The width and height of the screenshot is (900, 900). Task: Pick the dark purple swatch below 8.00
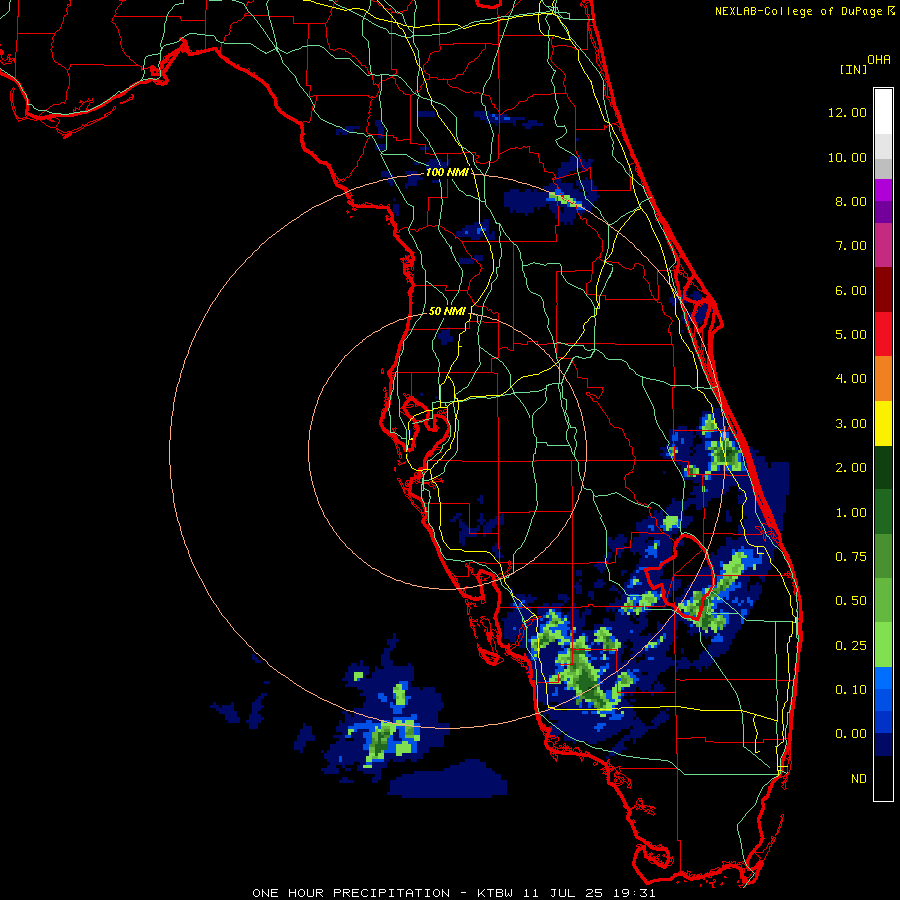pyautogui.click(x=883, y=212)
